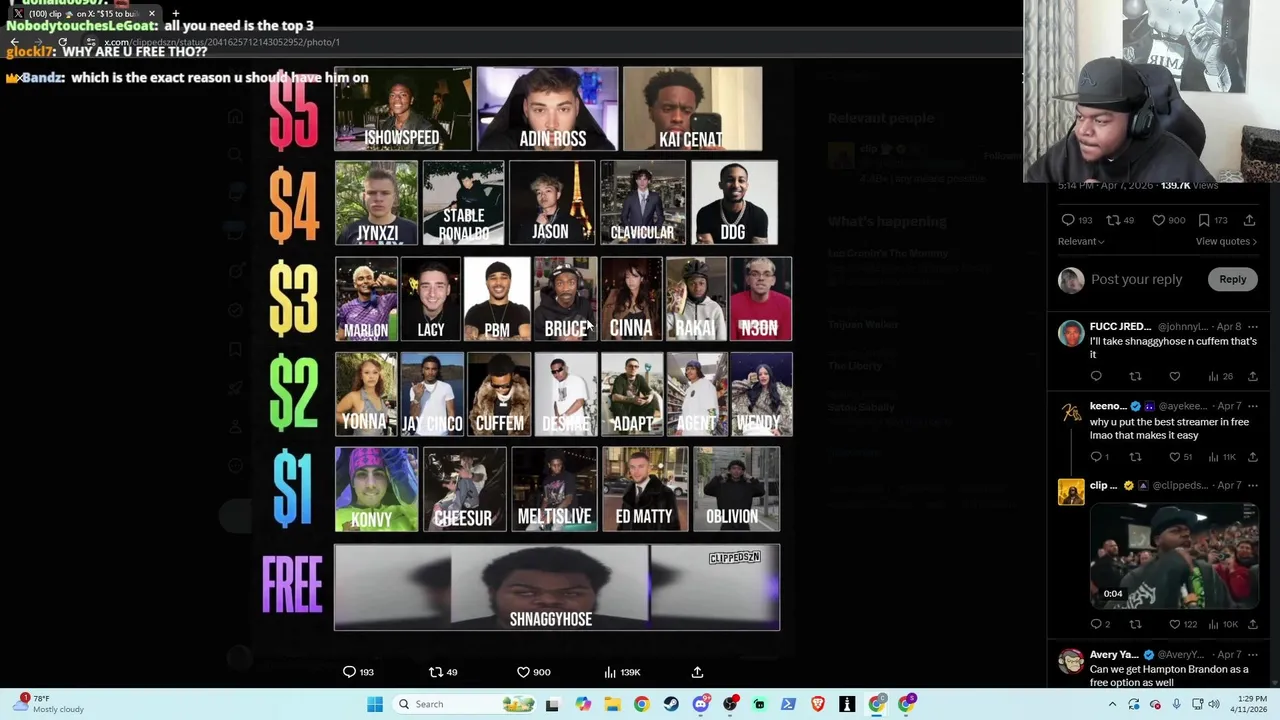Open the volume control in tray
This screenshot has height=720, width=1280.
point(1216,704)
